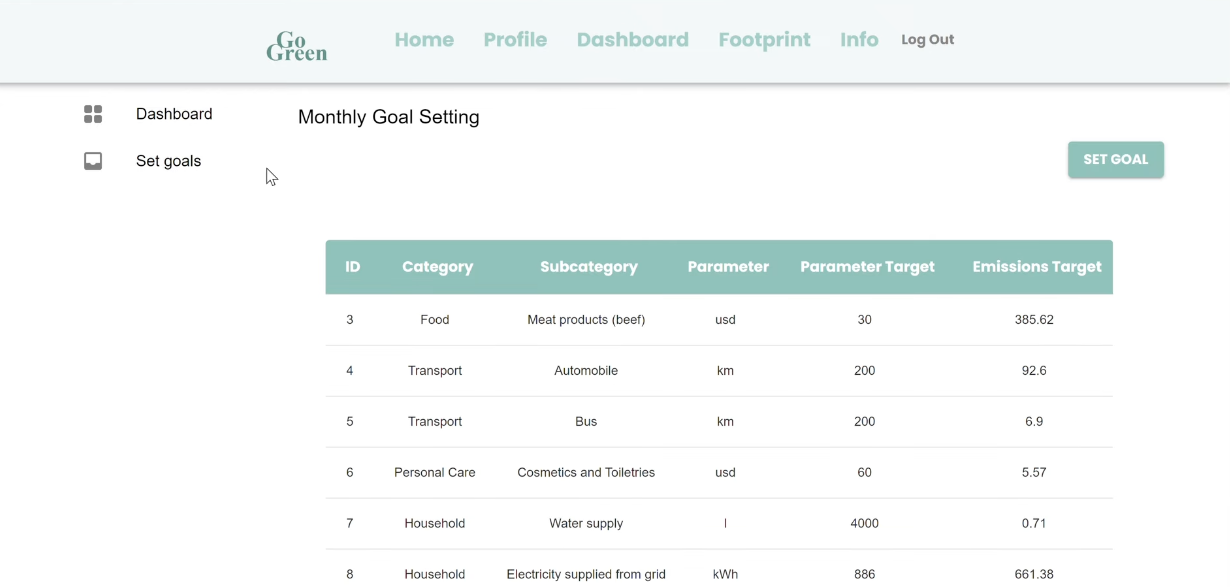Open Dashboard in the top navigation bar
1230x588 pixels.
click(x=632, y=40)
